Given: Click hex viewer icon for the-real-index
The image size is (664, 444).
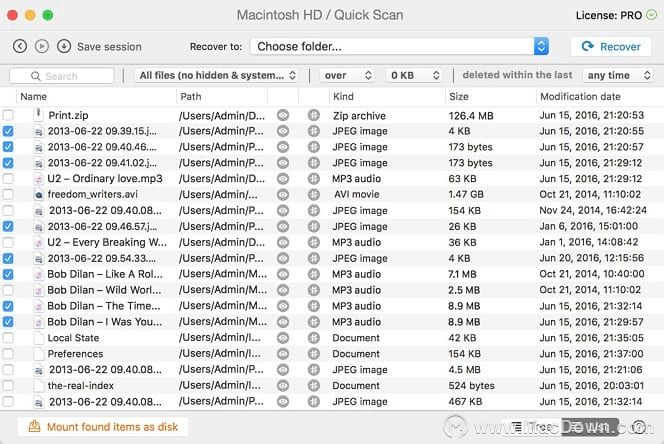Looking at the screenshot, I should pos(314,386).
